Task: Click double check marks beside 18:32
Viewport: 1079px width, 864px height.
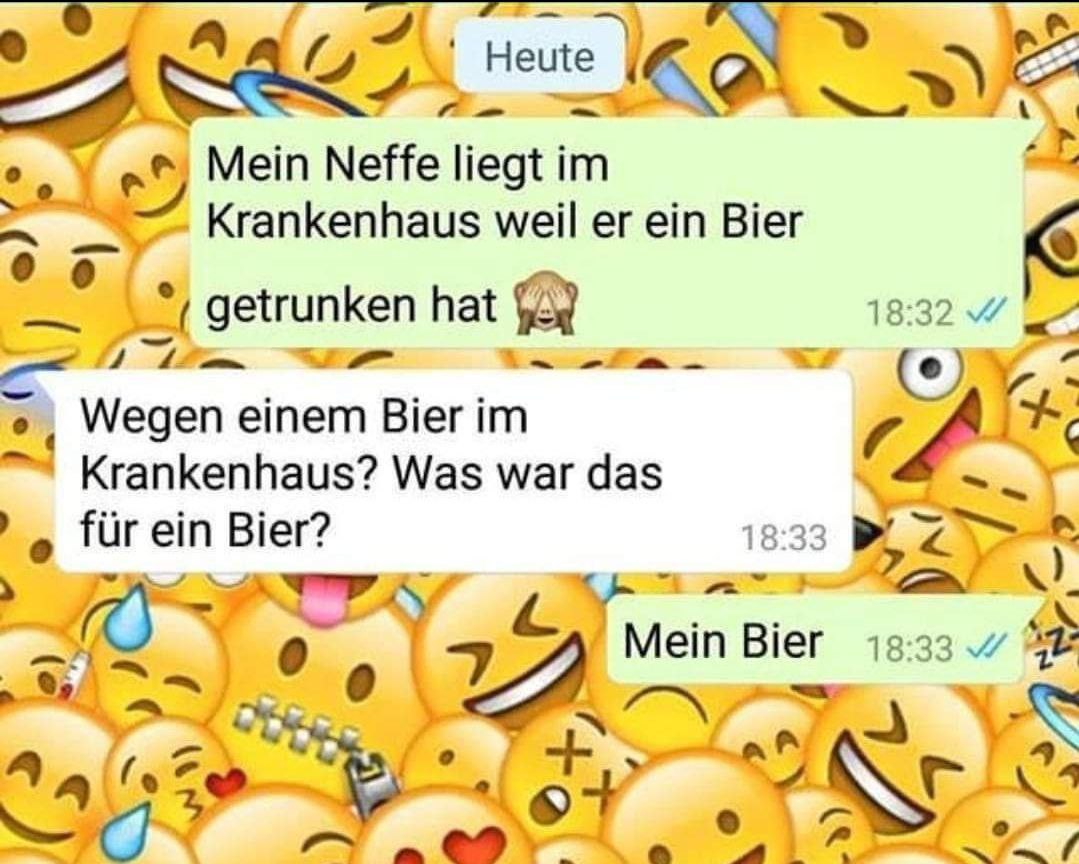Action: tap(987, 313)
